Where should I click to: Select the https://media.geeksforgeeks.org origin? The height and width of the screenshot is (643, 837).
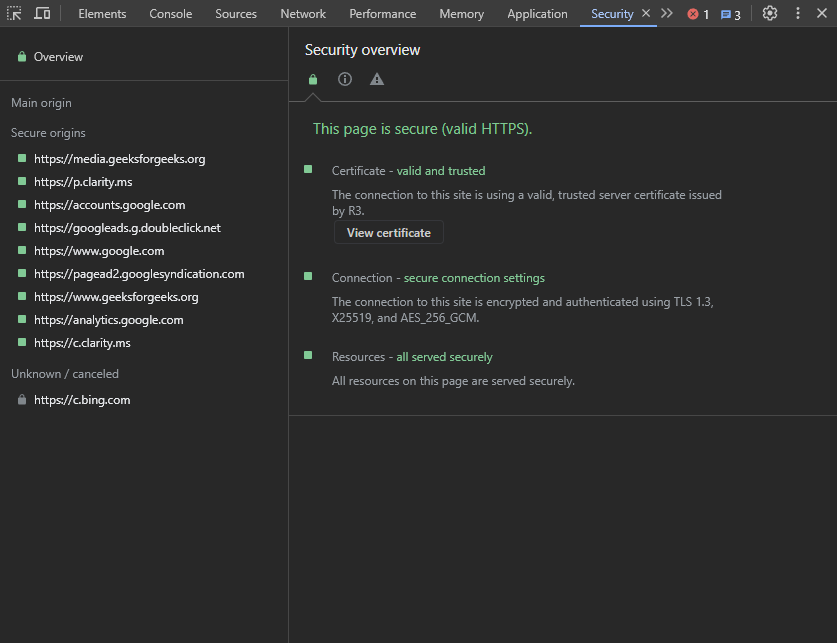coord(119,159)
